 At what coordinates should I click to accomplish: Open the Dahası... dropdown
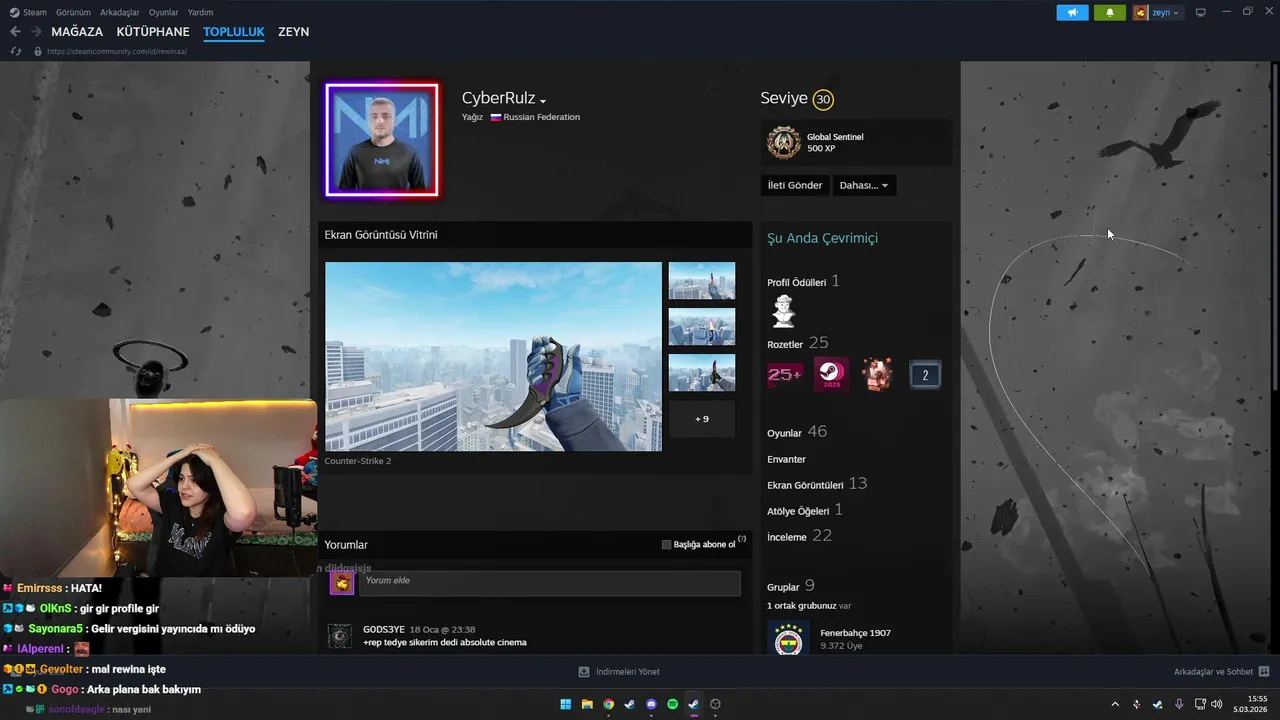pos(864,185)
